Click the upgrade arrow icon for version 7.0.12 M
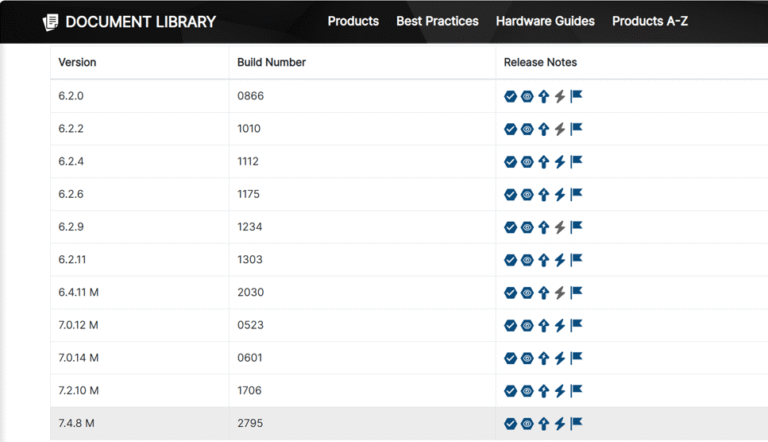 click(x=544, y=325)
